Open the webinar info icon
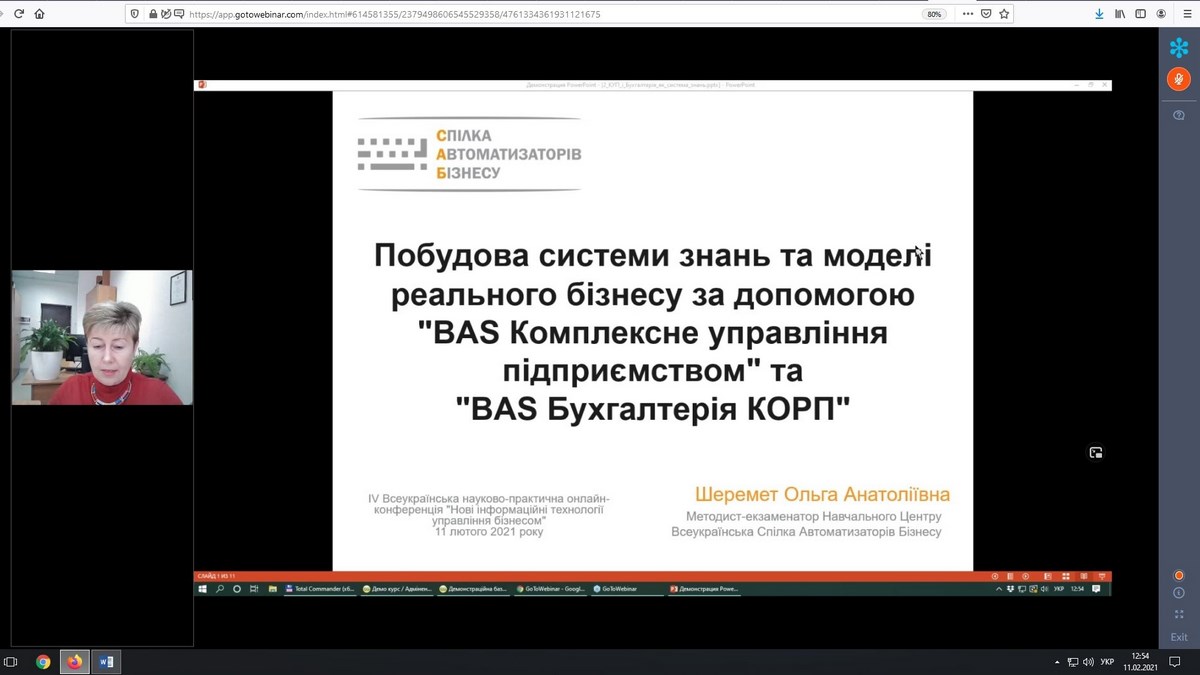1200x675 pixels. pyautogui.click(x=1179, y=593)
